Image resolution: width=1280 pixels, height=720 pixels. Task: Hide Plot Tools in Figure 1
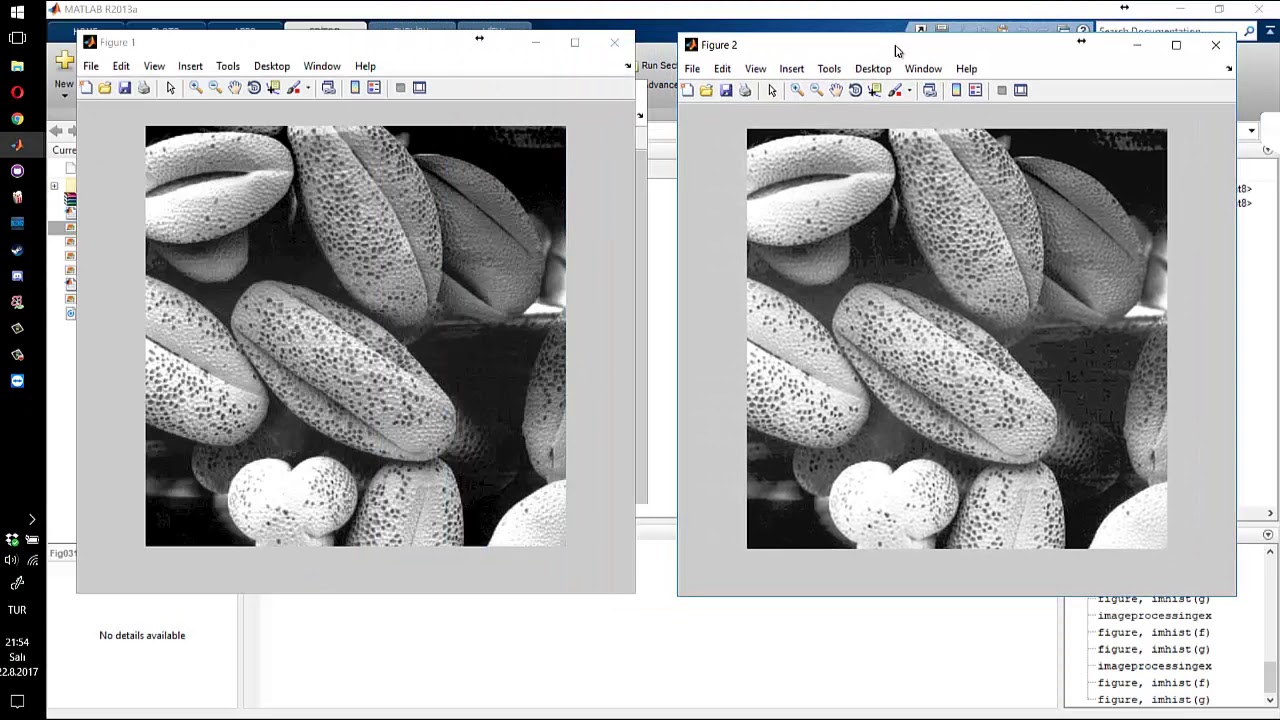400,88
